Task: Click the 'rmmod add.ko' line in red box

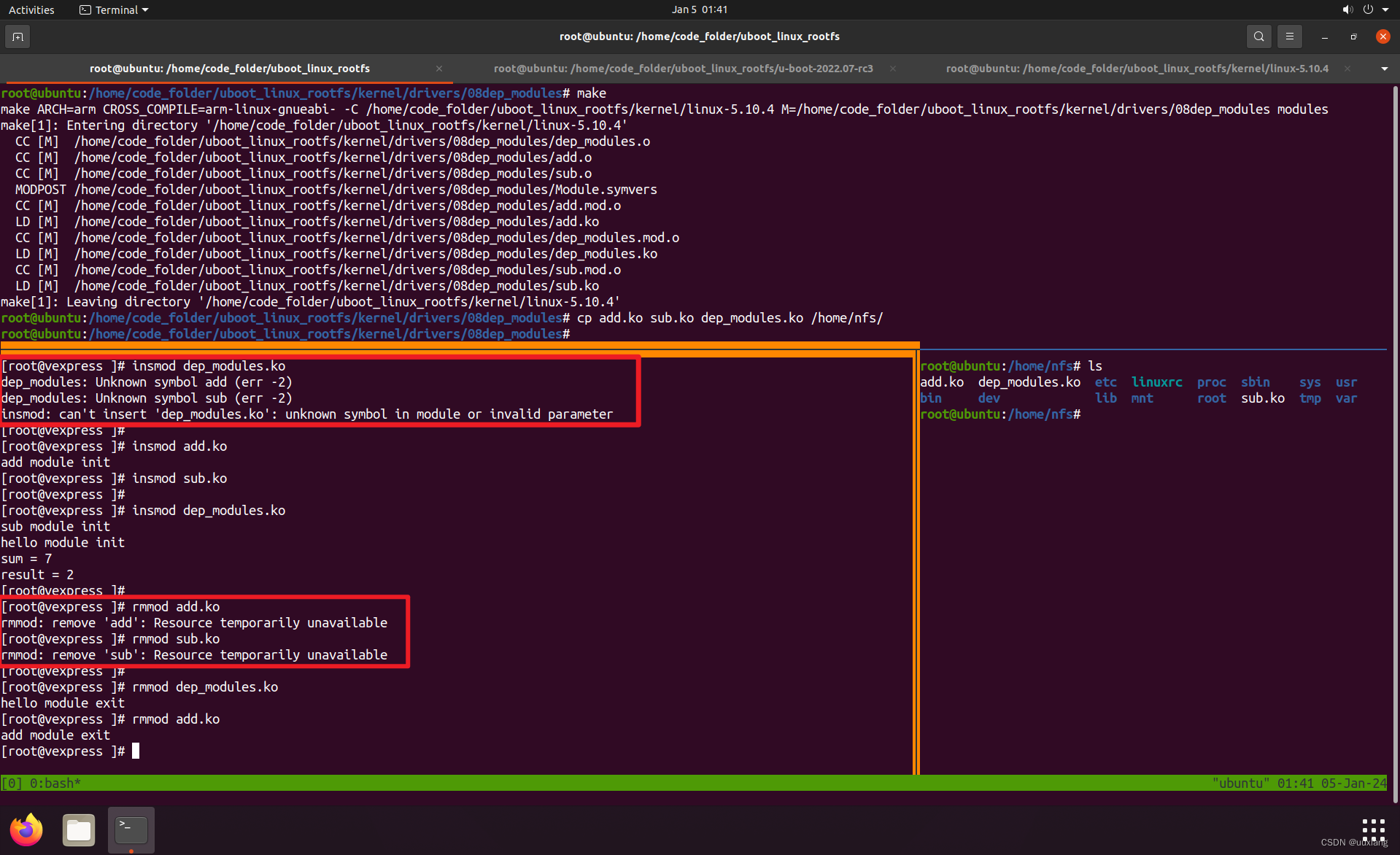Action: click(x=110, y=607)
